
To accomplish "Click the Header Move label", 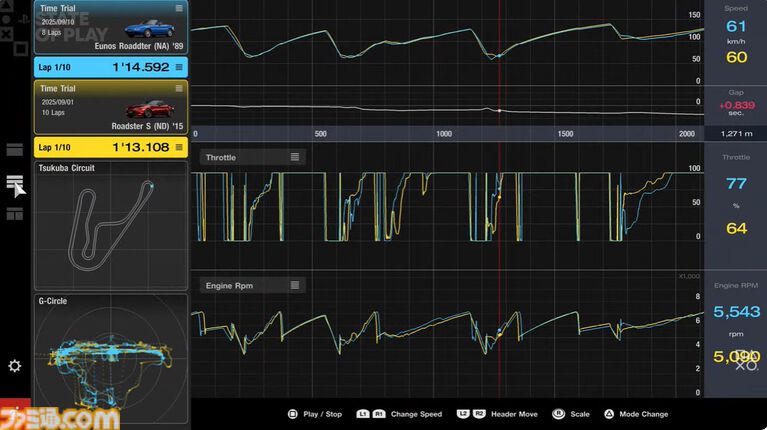I will [514, 414].
